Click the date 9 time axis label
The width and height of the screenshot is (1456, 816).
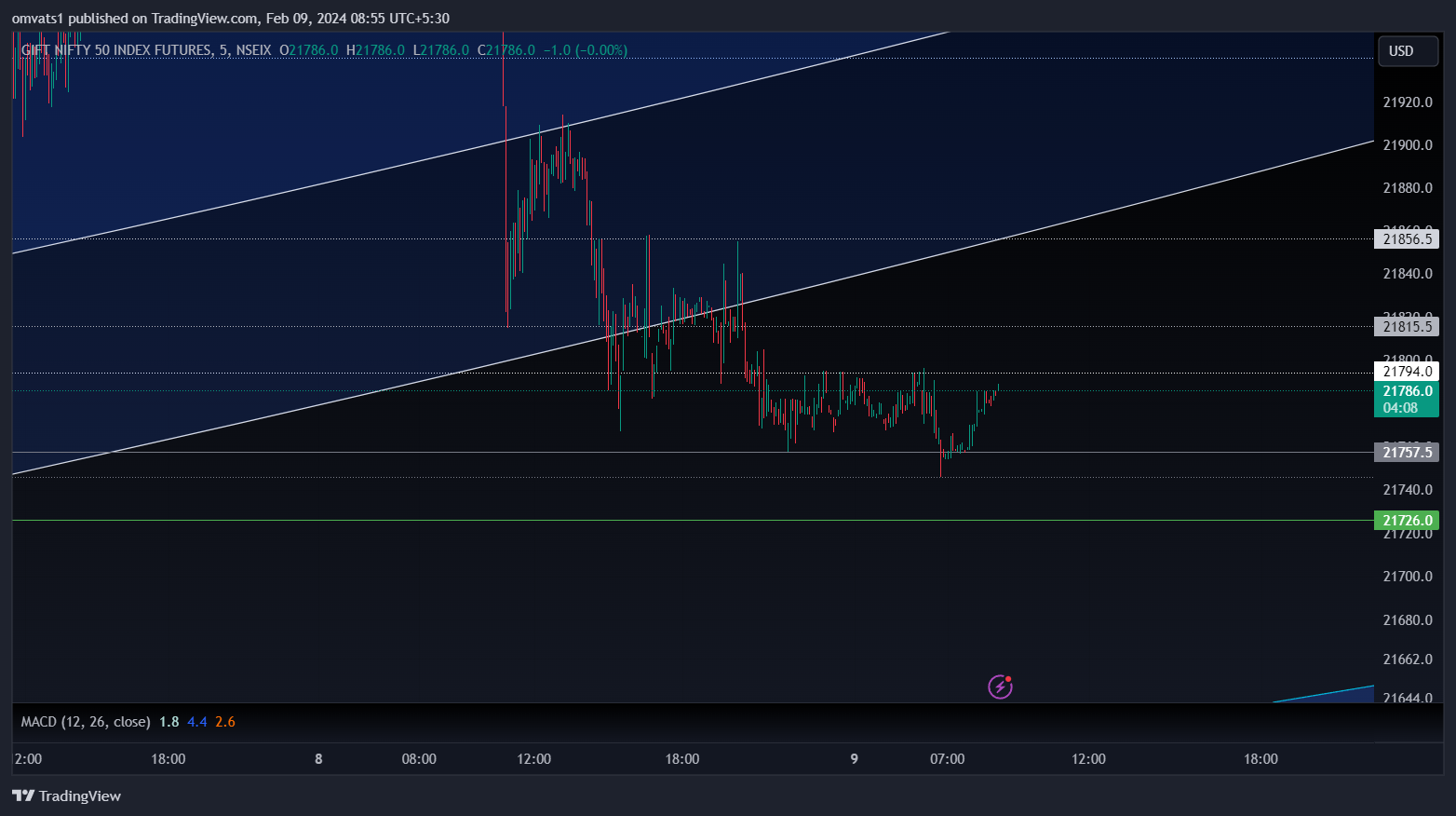[854, 759]
